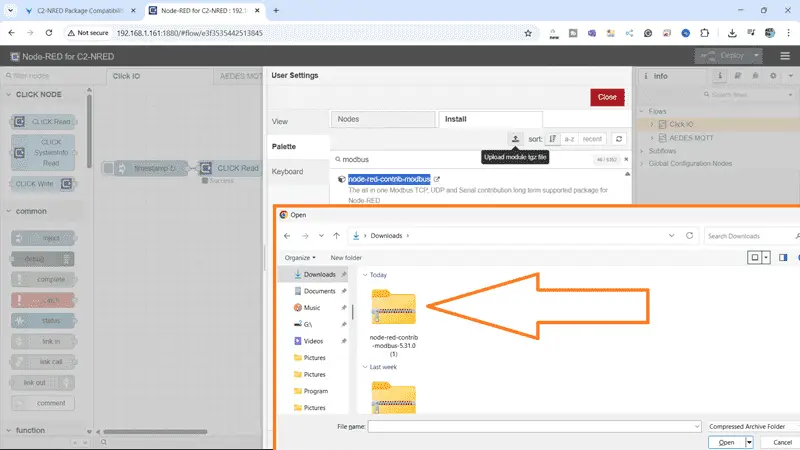
Task: Sort palette results in a-z order
Action: pyautogui.click(x=569, y=139)
